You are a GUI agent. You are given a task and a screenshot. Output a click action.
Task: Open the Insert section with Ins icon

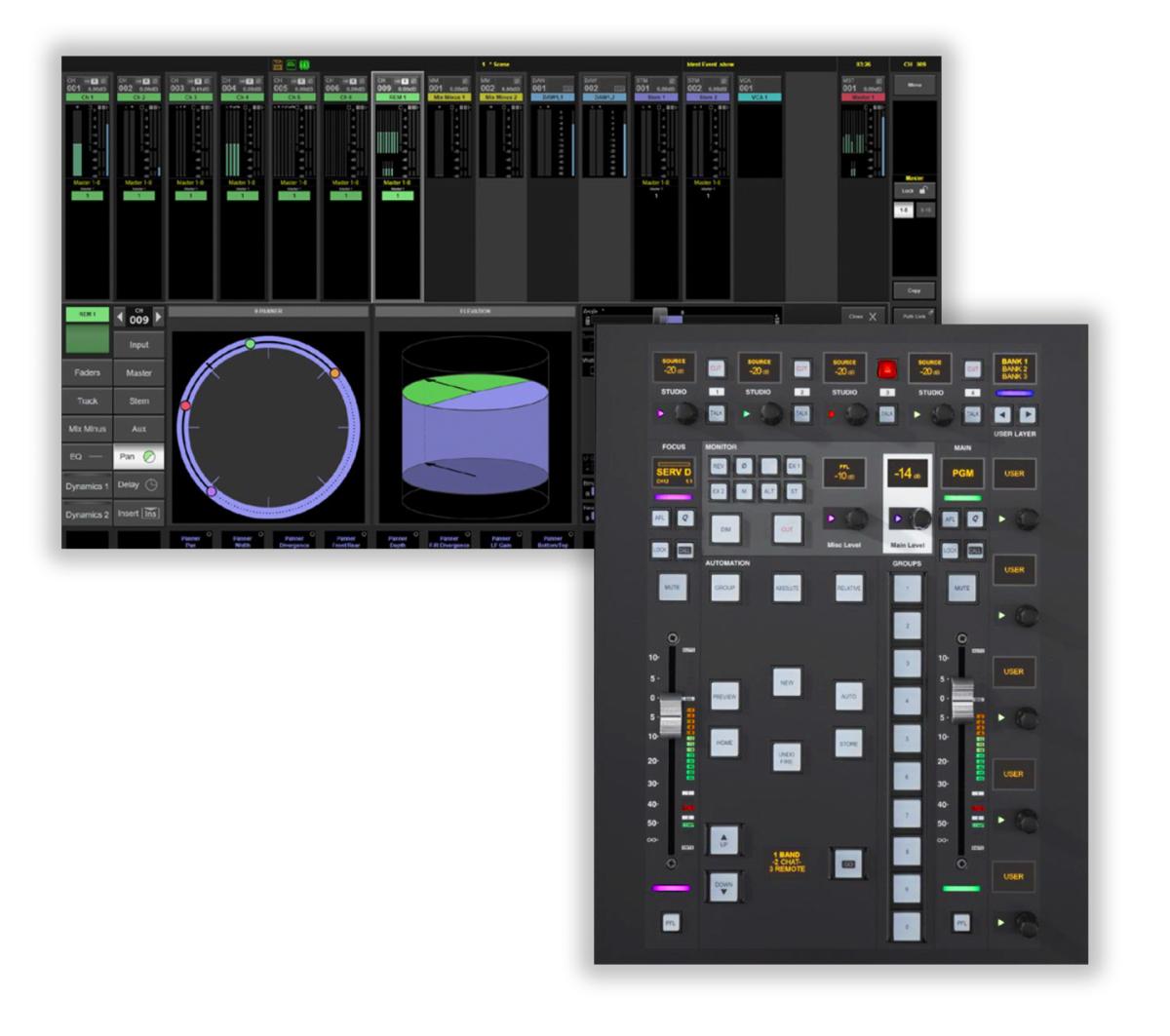pos(138,514)
